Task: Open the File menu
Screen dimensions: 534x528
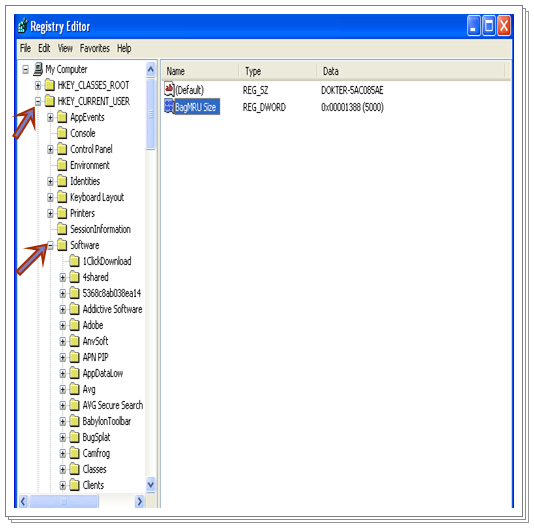Action: 25,48
